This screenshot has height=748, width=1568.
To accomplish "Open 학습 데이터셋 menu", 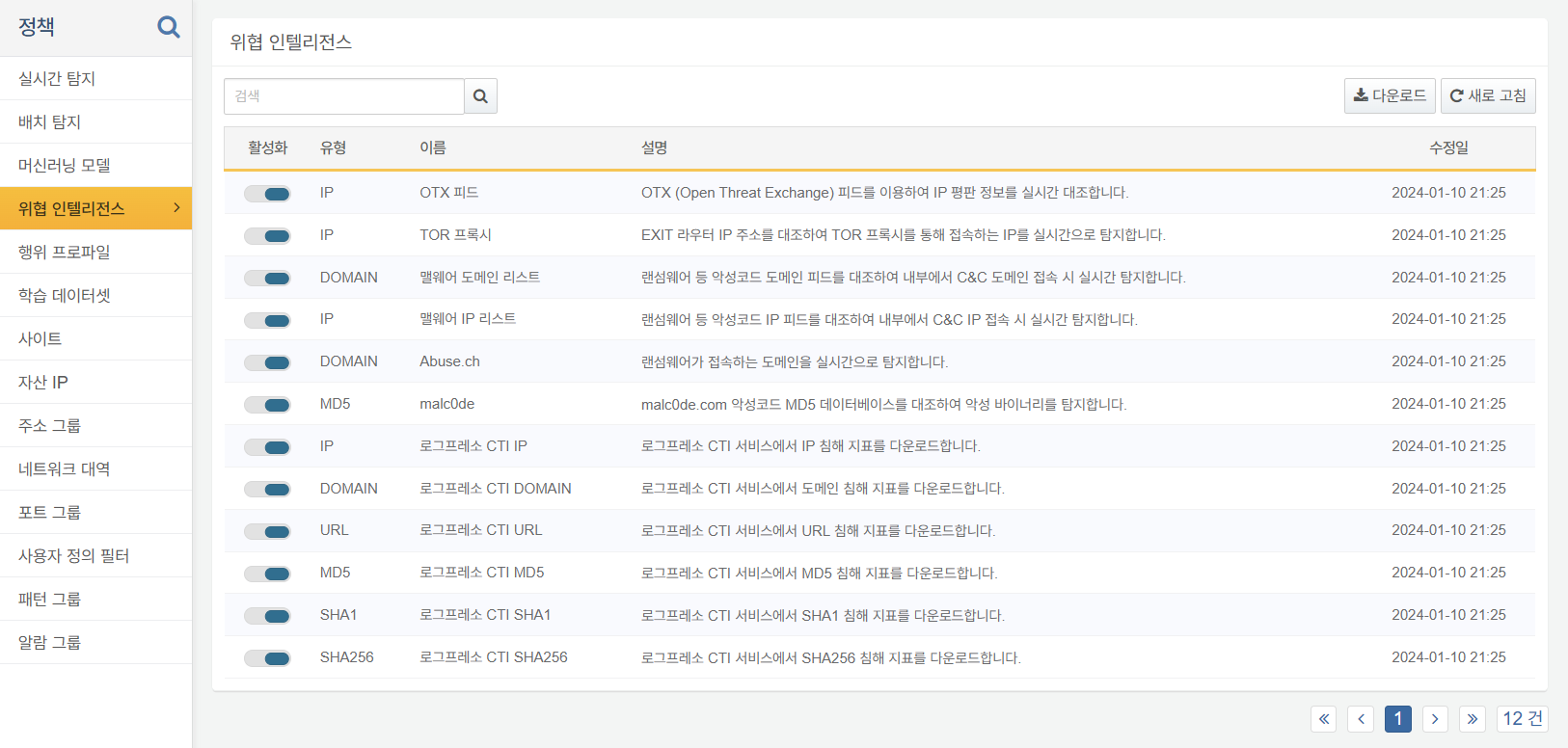I will point(95,295).
